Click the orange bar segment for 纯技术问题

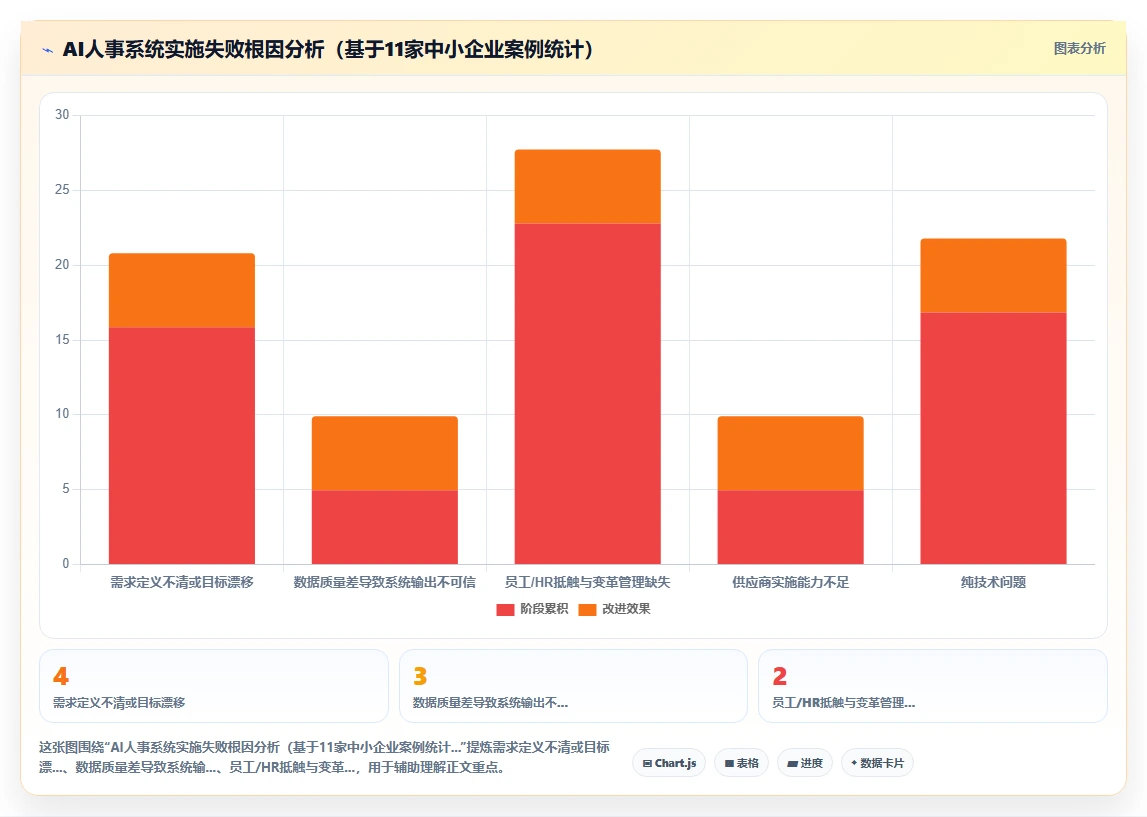993,276
